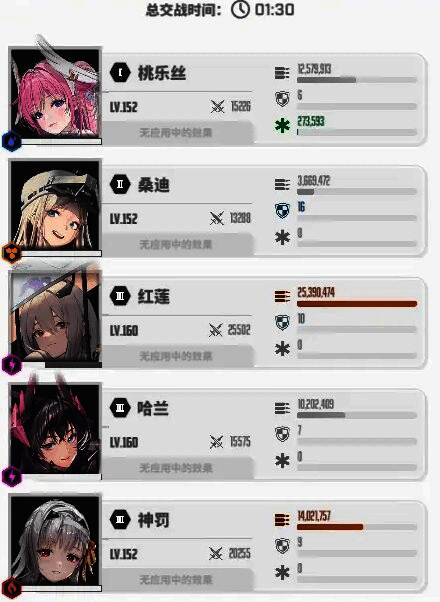The width and height of the screenshot is (440, 602).
Task: Click the clock icon beside total battle time
Action: point(240,9)
